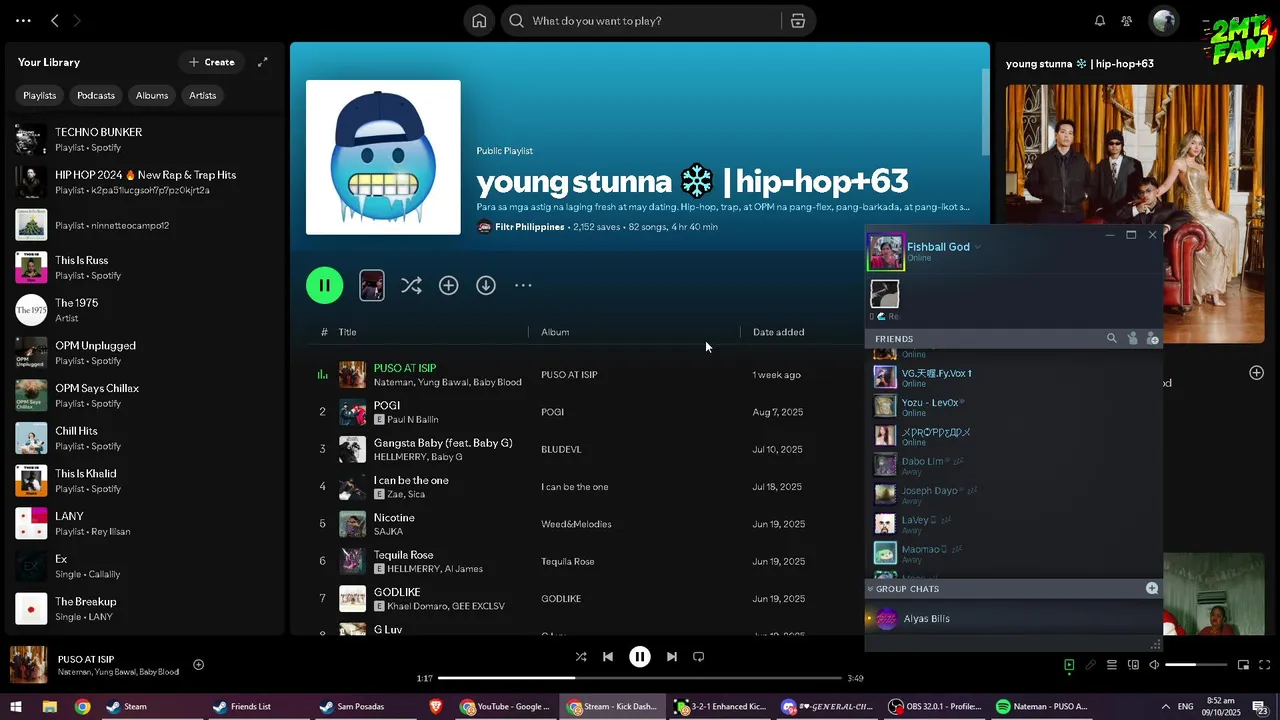Filter library by Artists chip
This screenshot has height=720, width=1280.
pyautogui.click(x=203, y=95)
